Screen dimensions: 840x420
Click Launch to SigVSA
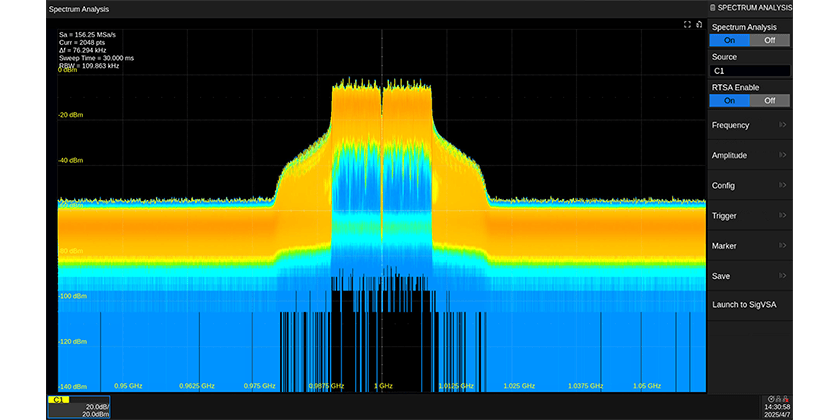point(750,304)
